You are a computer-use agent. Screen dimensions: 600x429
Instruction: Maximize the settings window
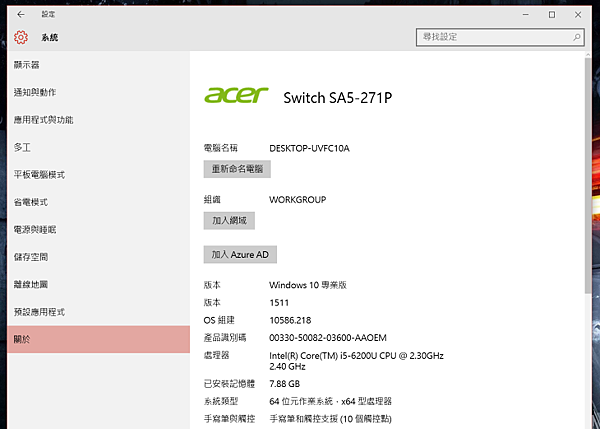point(552,15)
